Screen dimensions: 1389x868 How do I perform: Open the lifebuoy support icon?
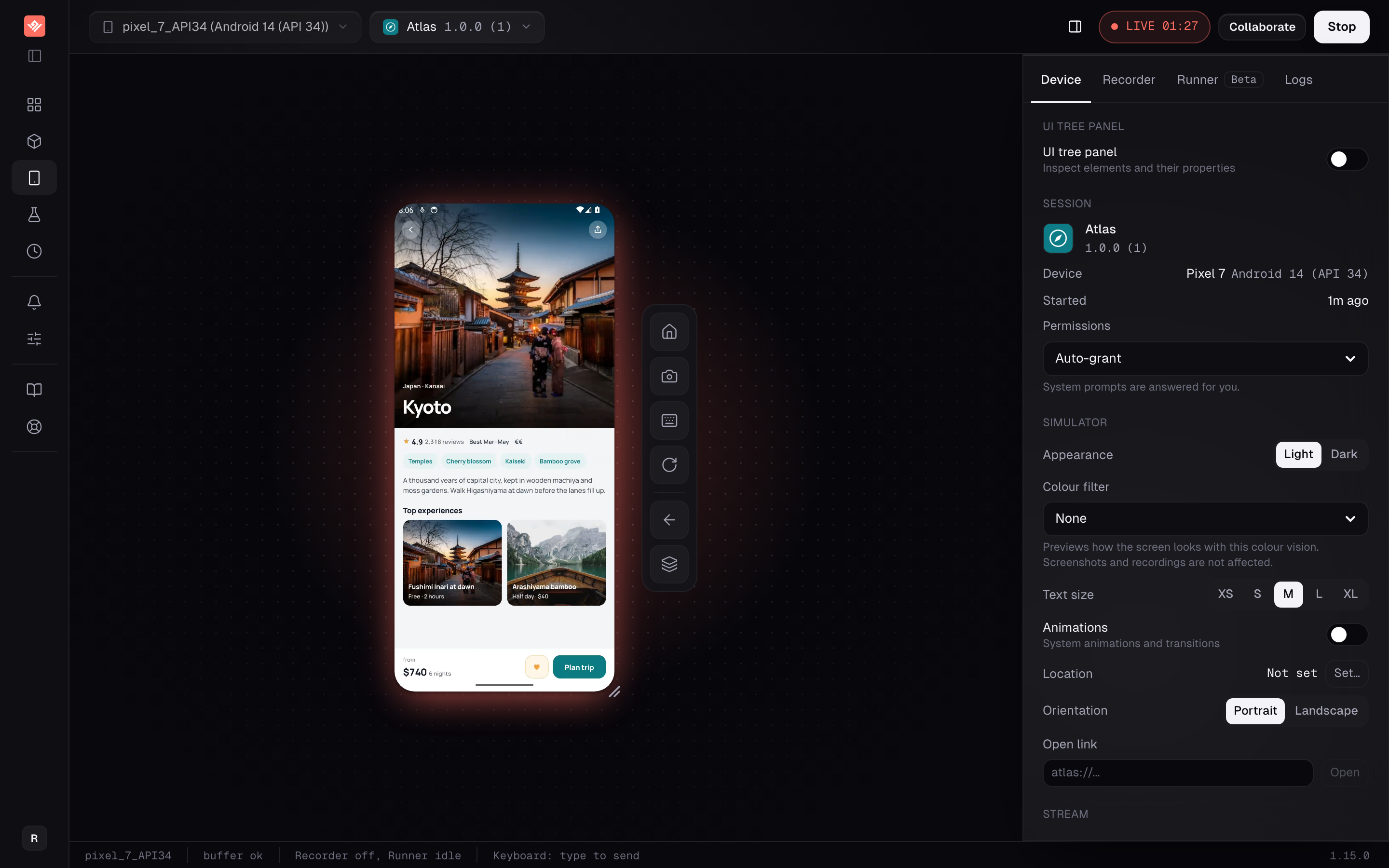[x=34, y=427]
